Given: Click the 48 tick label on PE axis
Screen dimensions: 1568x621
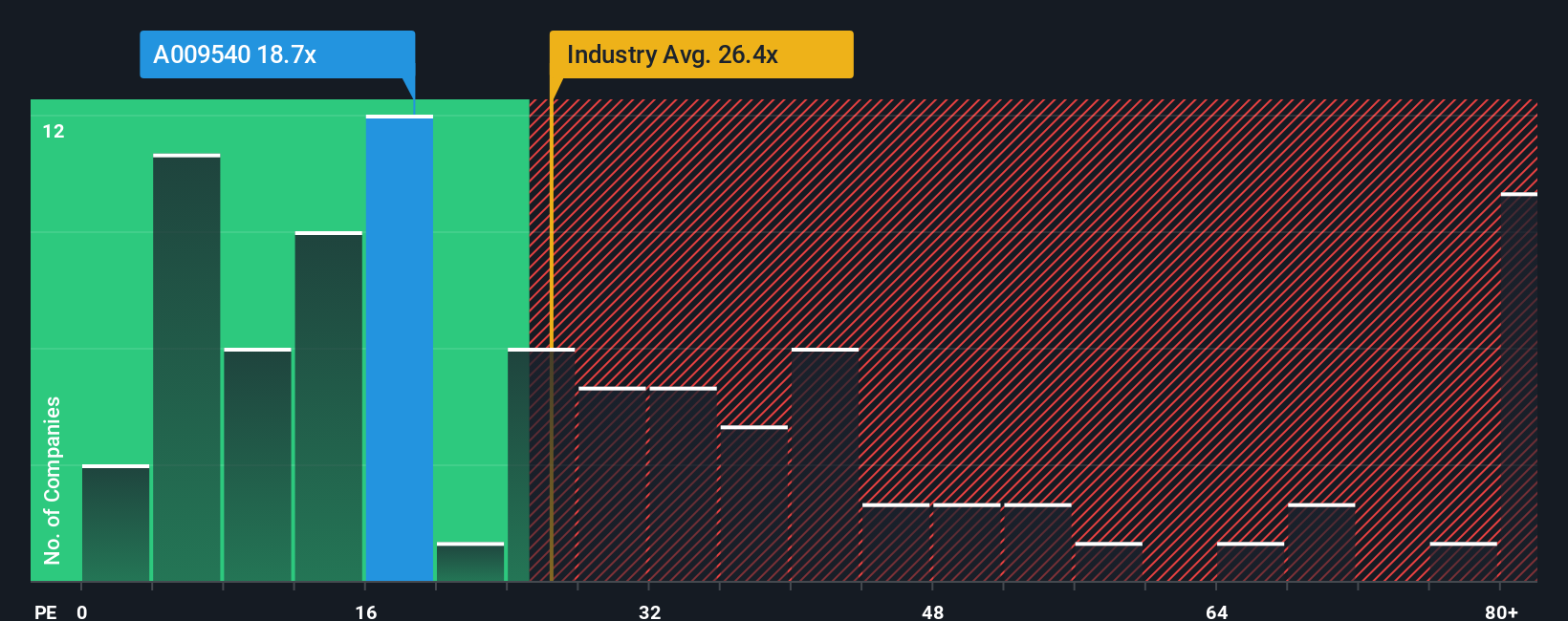Looking at the screenshot, I should coord(933,611).
